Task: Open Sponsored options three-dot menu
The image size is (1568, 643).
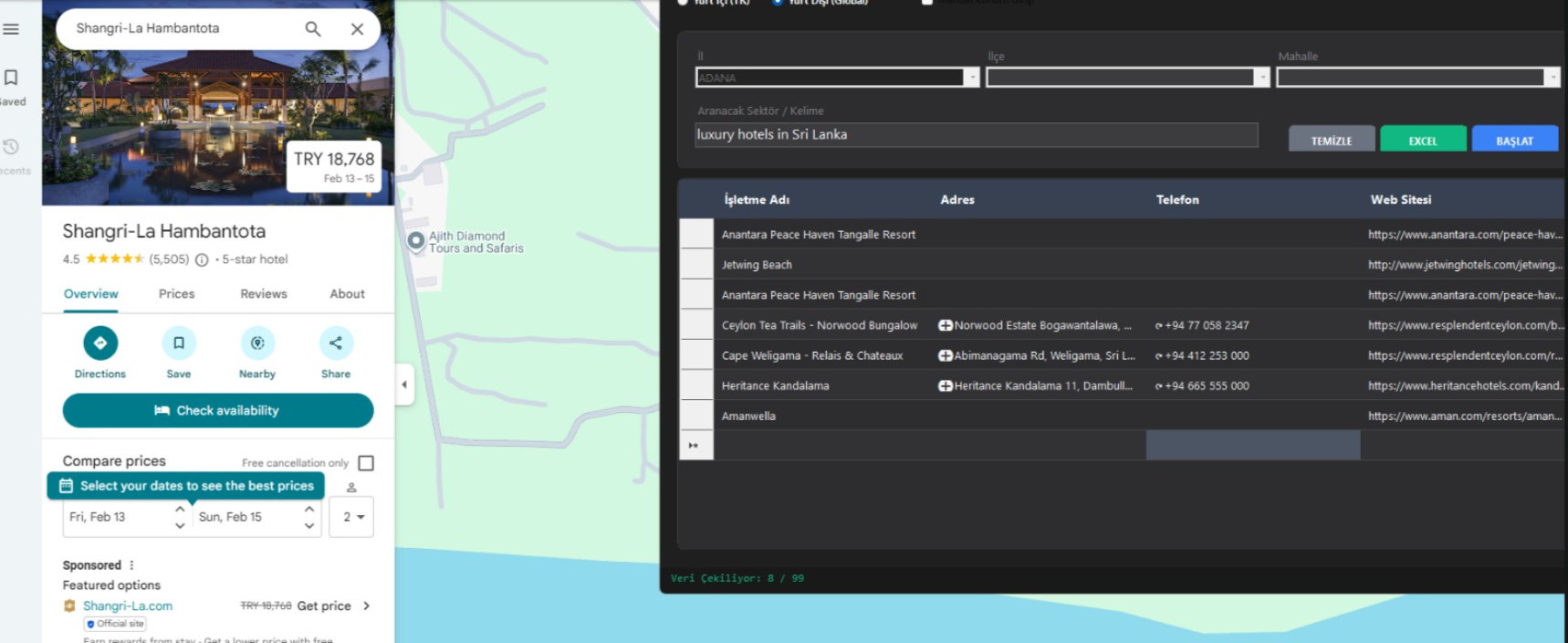Action: click(131, 565)
